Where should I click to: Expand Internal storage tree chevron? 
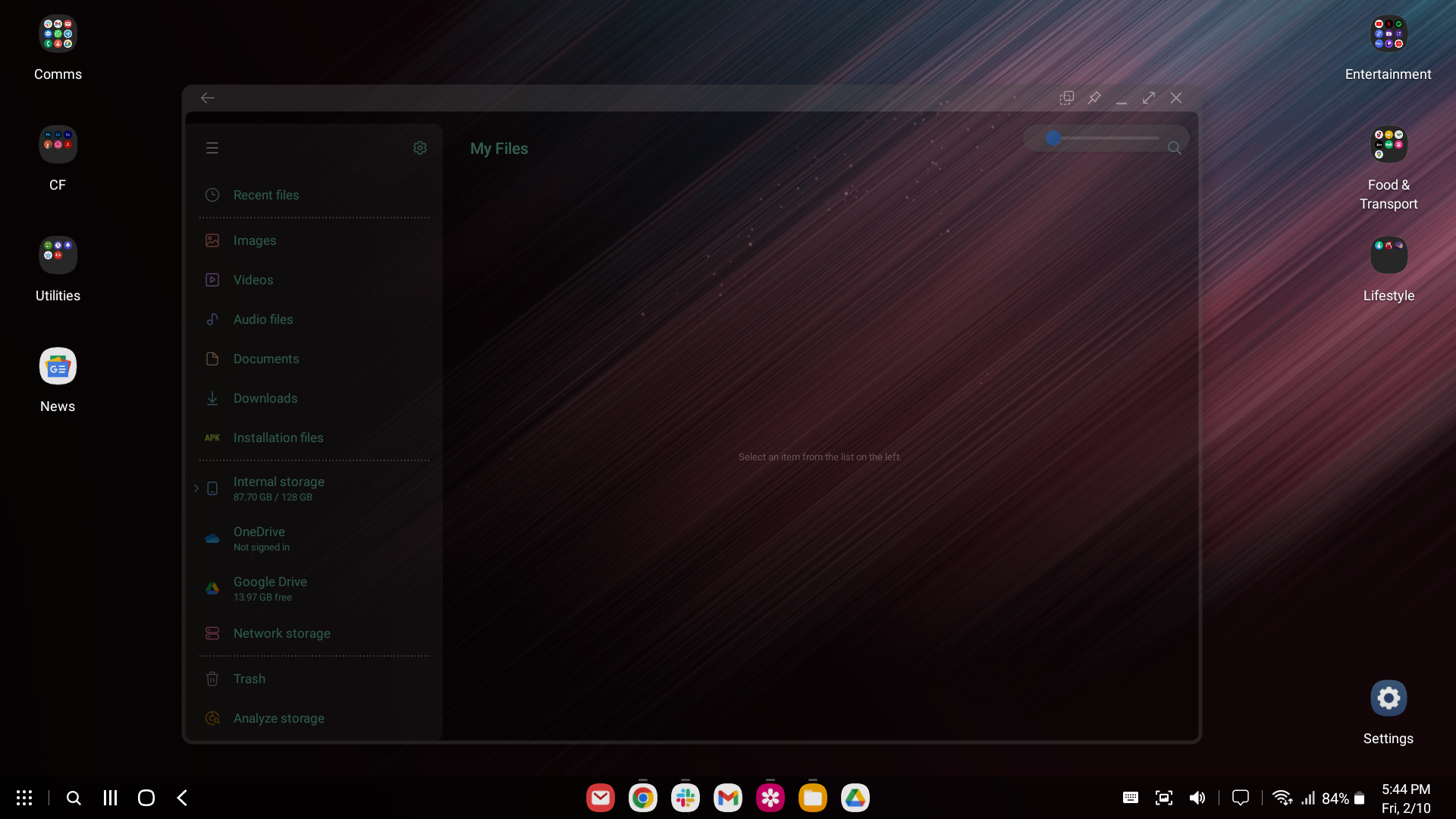pyautogui.click(x=196, y=488)
